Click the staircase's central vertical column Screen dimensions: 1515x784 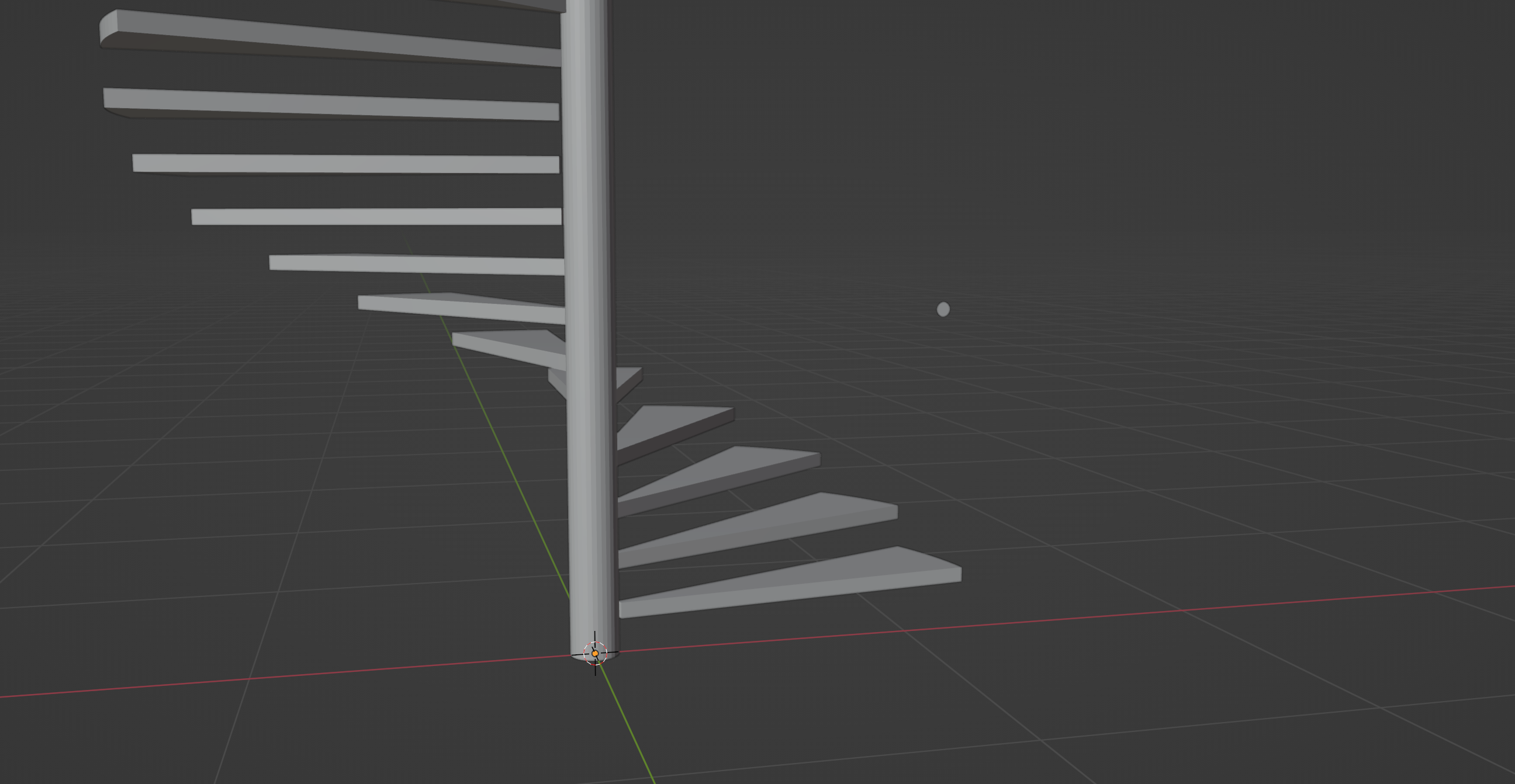pos(590,329)
